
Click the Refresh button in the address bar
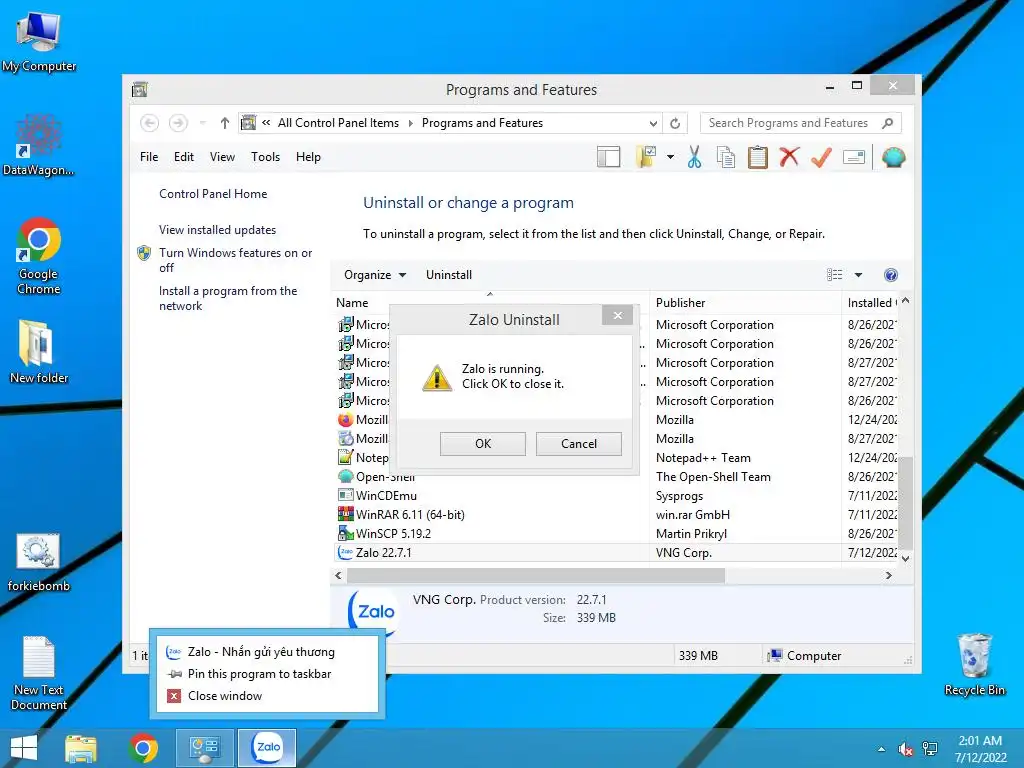(x=675, y=123)
